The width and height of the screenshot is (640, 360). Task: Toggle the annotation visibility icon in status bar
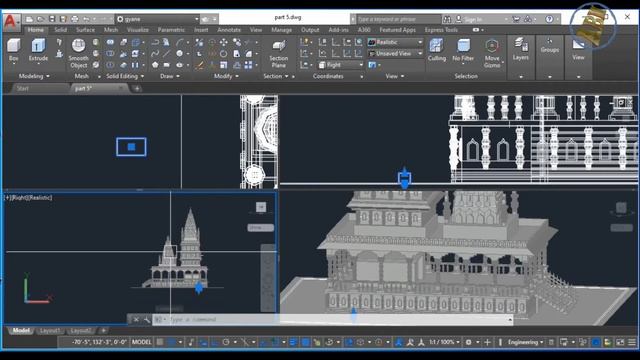[399, 342]
